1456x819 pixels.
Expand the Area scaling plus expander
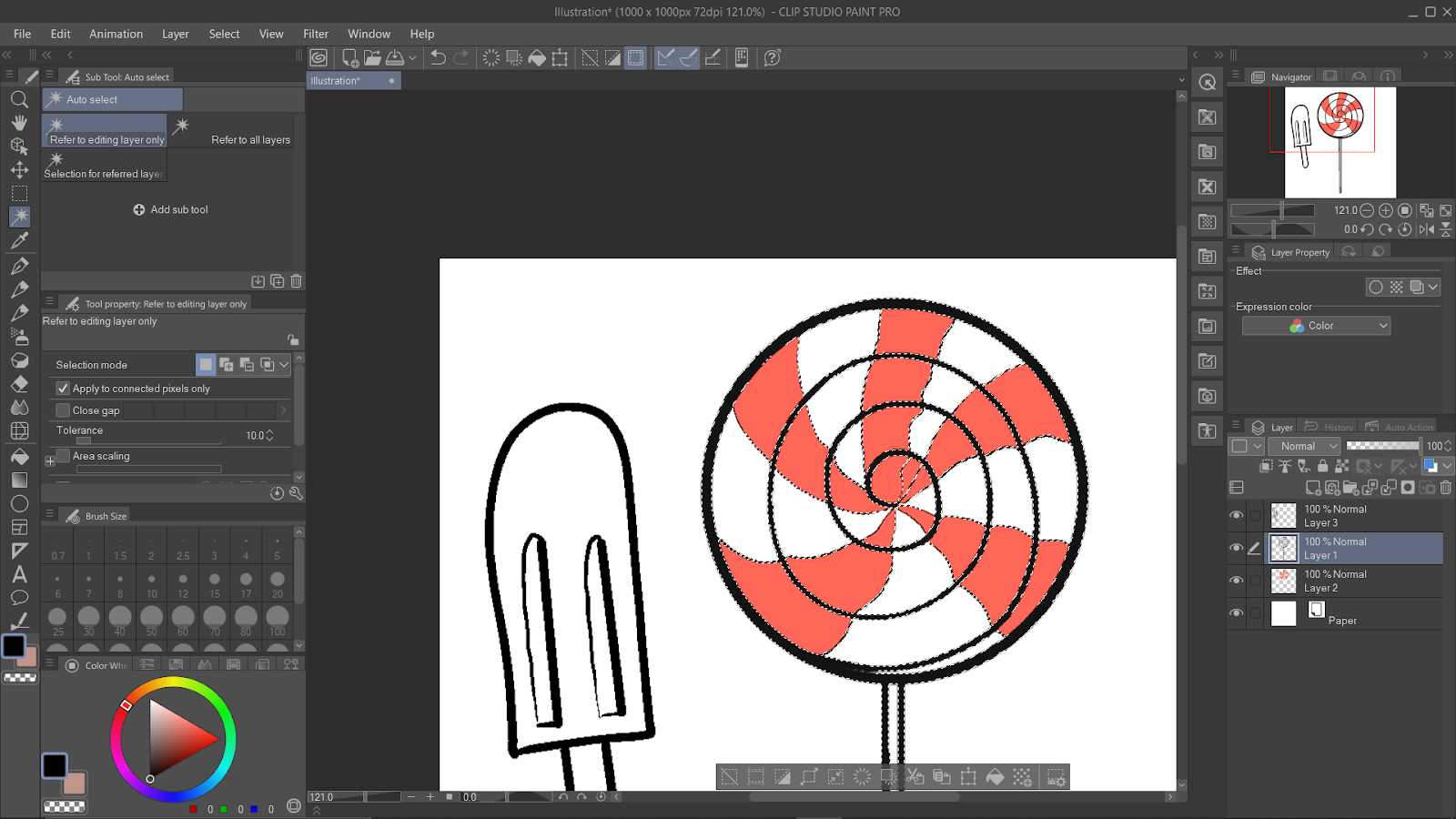point(50,461)
